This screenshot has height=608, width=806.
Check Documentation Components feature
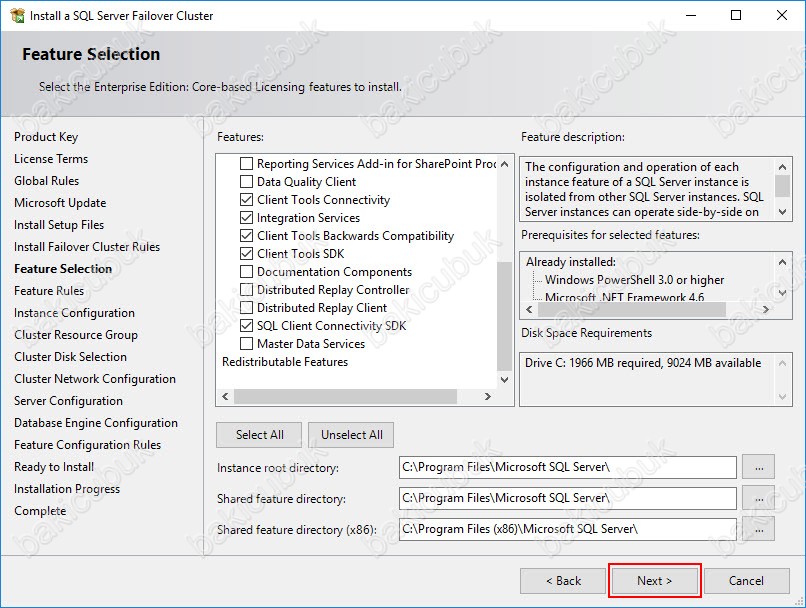click(247, 272)
